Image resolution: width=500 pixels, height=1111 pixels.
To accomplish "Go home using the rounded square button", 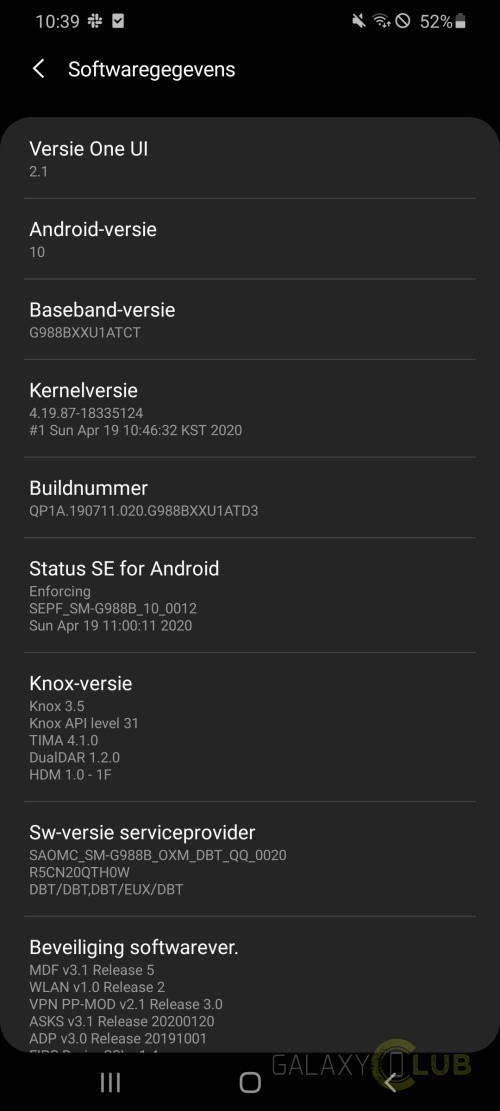I will tap(250, 1081).
